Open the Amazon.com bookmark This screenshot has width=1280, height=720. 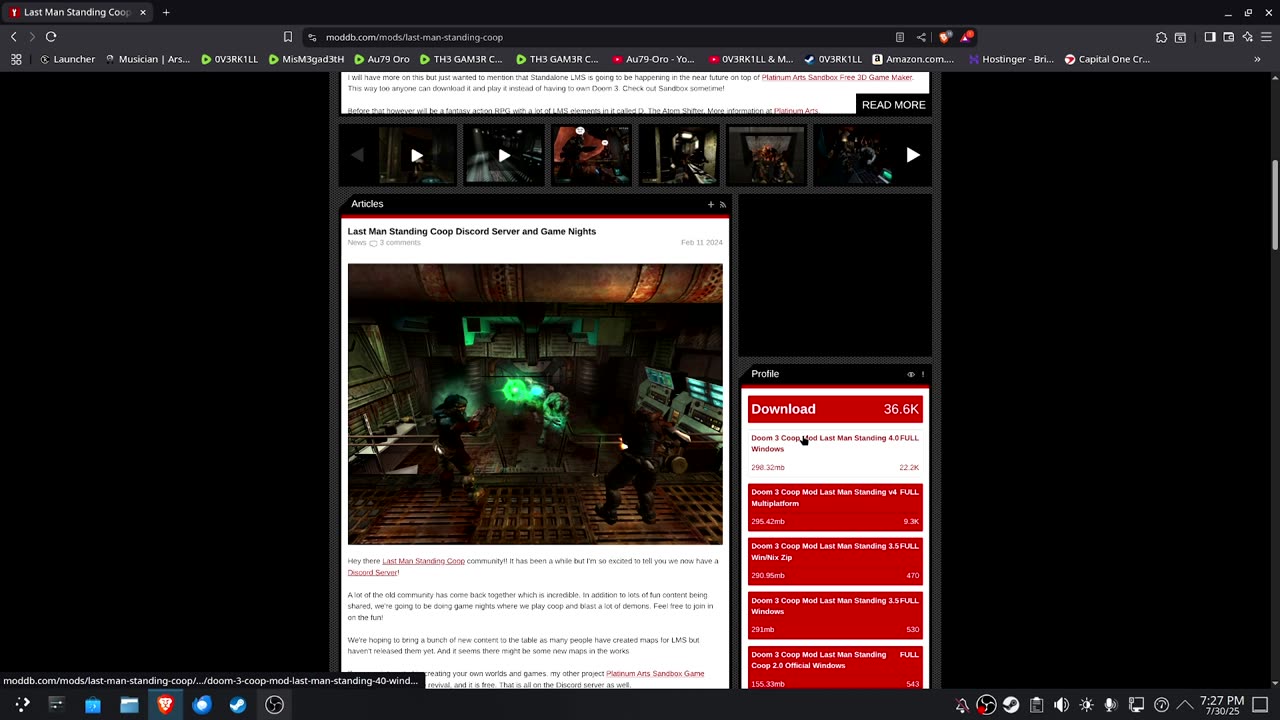click(913, 59)
